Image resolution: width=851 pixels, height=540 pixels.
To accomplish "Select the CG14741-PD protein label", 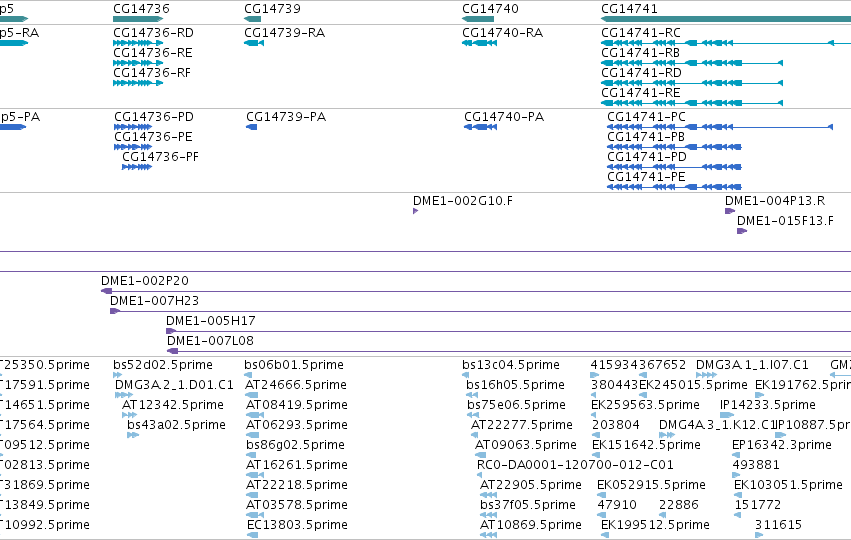I will tap(646, 157).
